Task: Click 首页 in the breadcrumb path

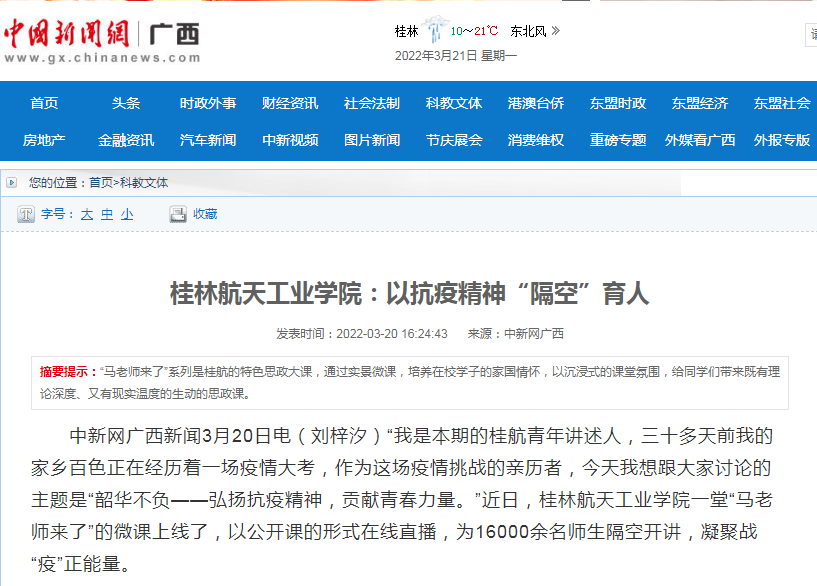Action: pyautogui.click(x=100, y=183)
